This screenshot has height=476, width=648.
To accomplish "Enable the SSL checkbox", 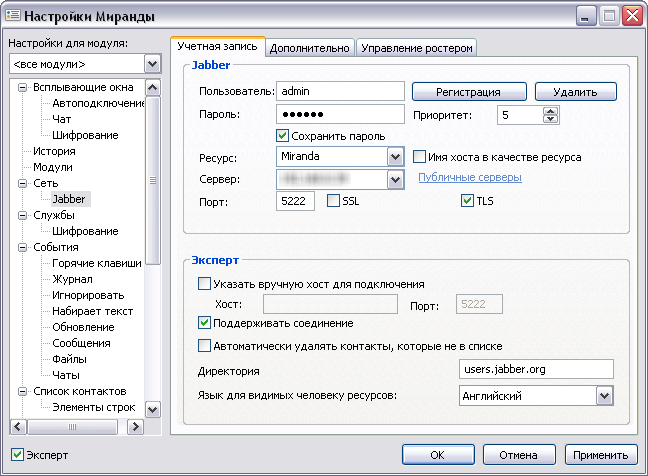I will (x=334, y=202).
